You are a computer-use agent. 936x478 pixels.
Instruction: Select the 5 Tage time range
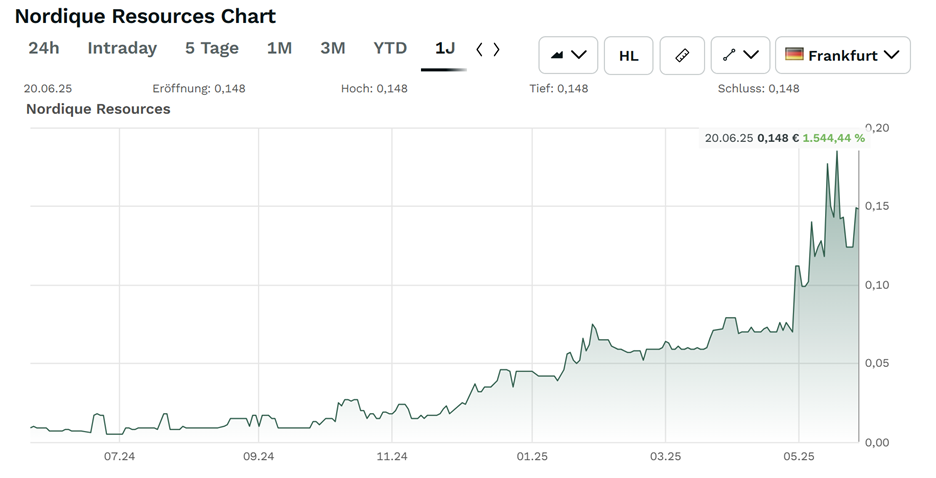coord(212,48)
